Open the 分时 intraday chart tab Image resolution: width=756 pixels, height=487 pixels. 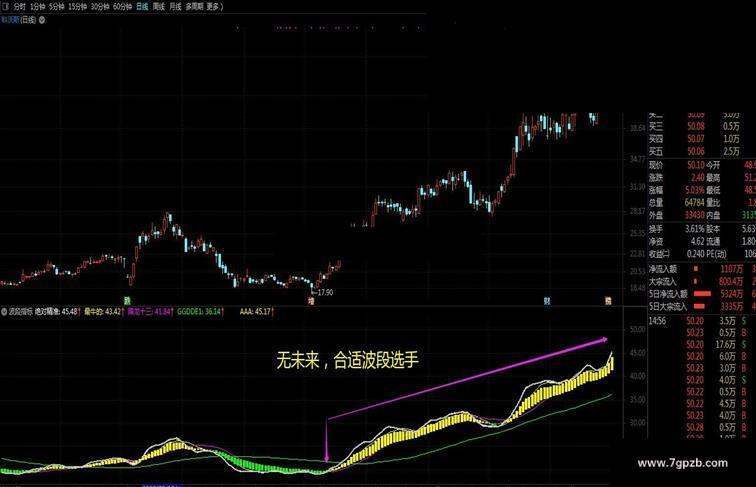tap(19, 7)
